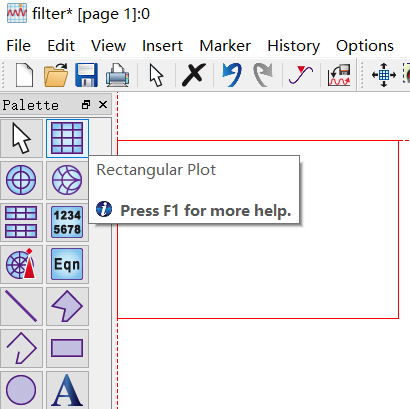The image size is (410, 409).
Task: Insert a Polar plot from palette
Action: coord(21,180)
